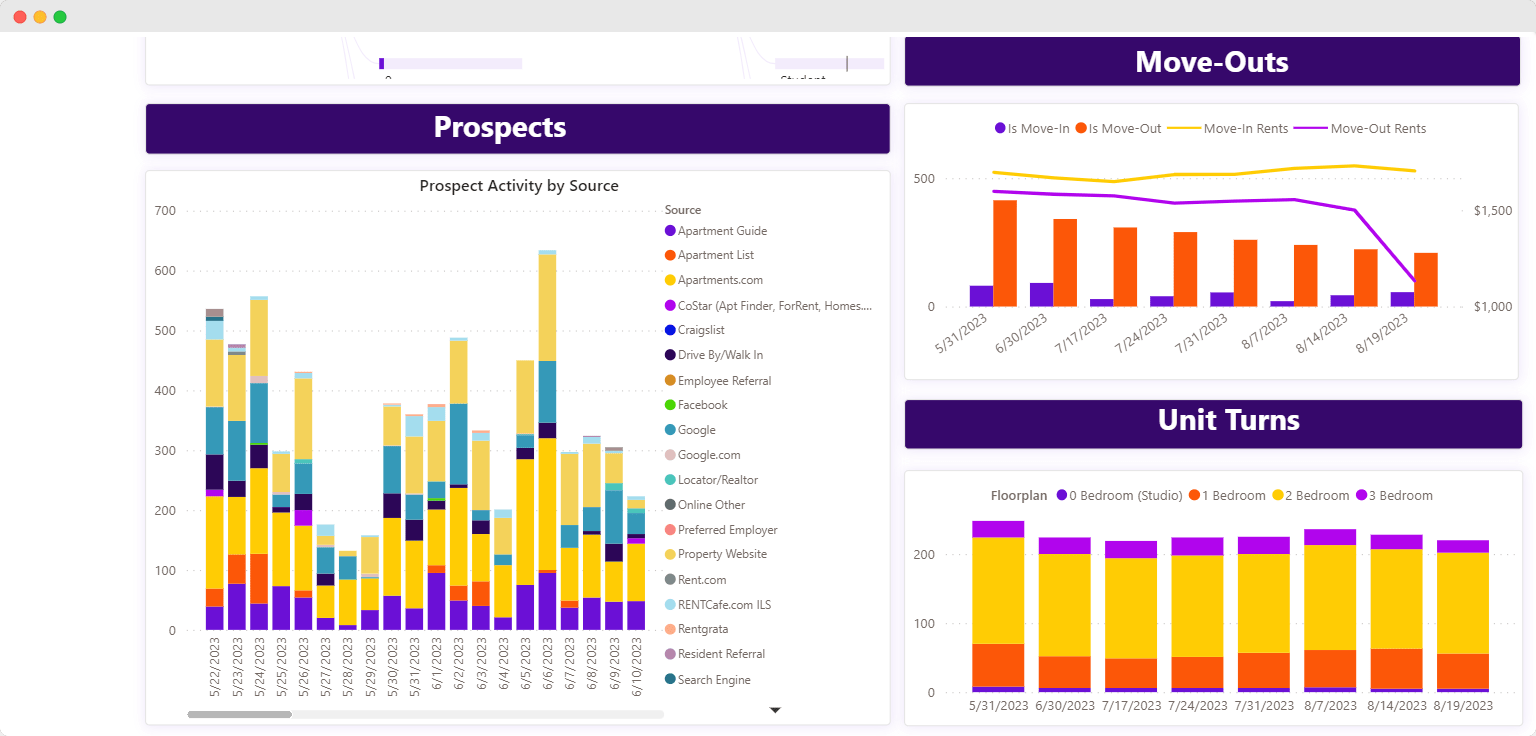
Task: Click the Property Website legend label
Action: [x=722, y=554]
